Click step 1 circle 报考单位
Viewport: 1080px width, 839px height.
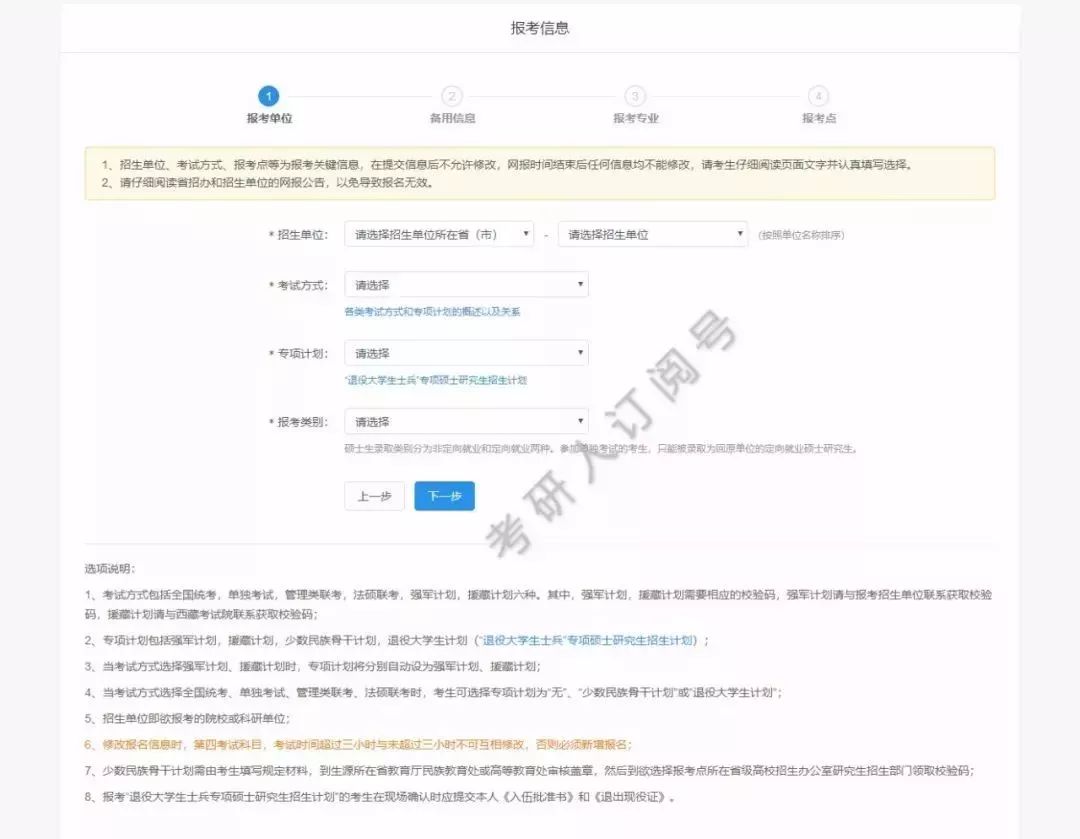[x=269, y=96]
